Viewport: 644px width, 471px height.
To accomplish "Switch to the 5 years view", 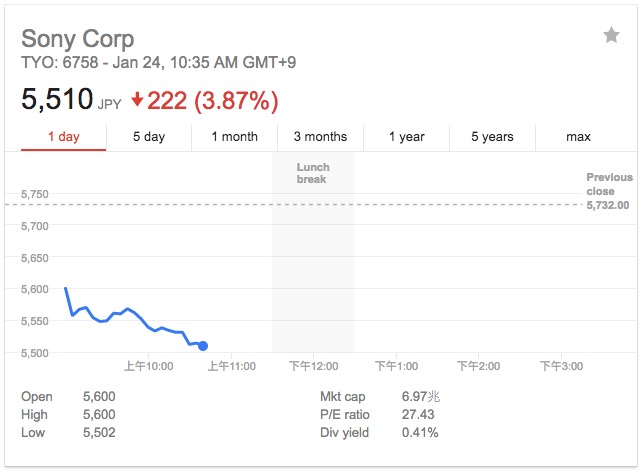I will click(492, 137).
